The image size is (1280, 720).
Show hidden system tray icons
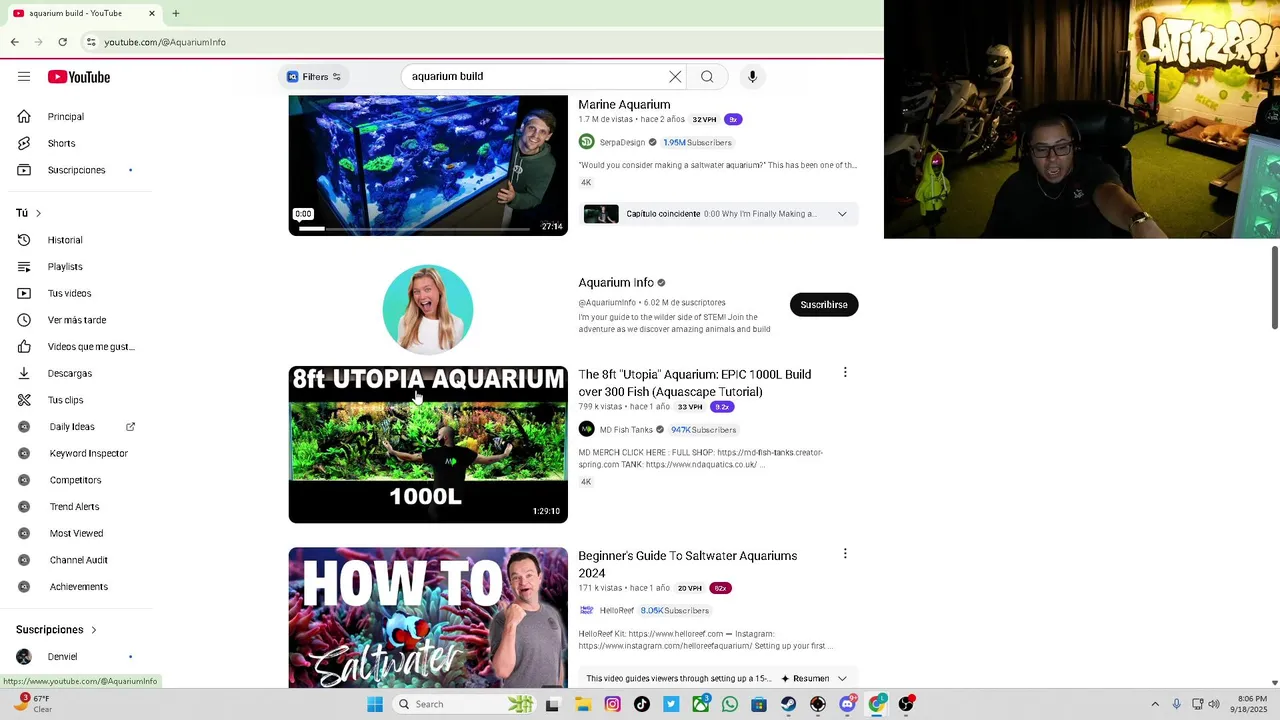point(1155,704)
